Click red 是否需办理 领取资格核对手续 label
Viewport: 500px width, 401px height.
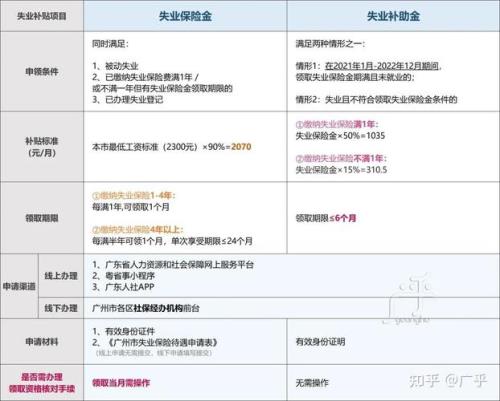point(42,383)
